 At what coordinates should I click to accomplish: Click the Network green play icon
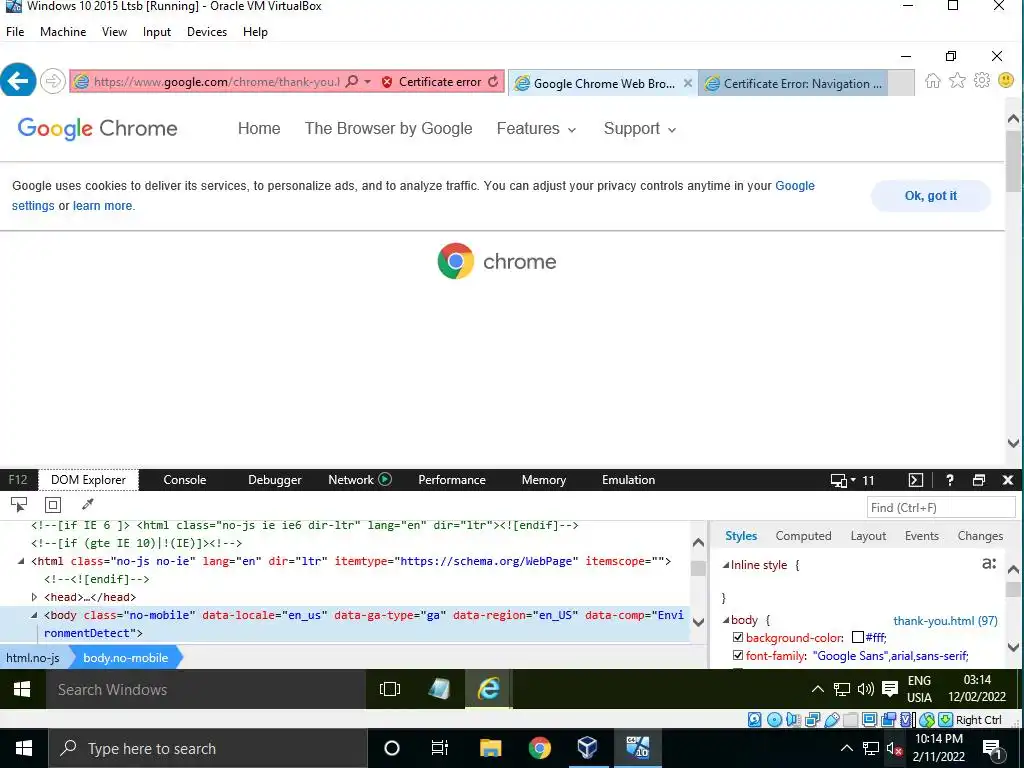pos(385,479)
